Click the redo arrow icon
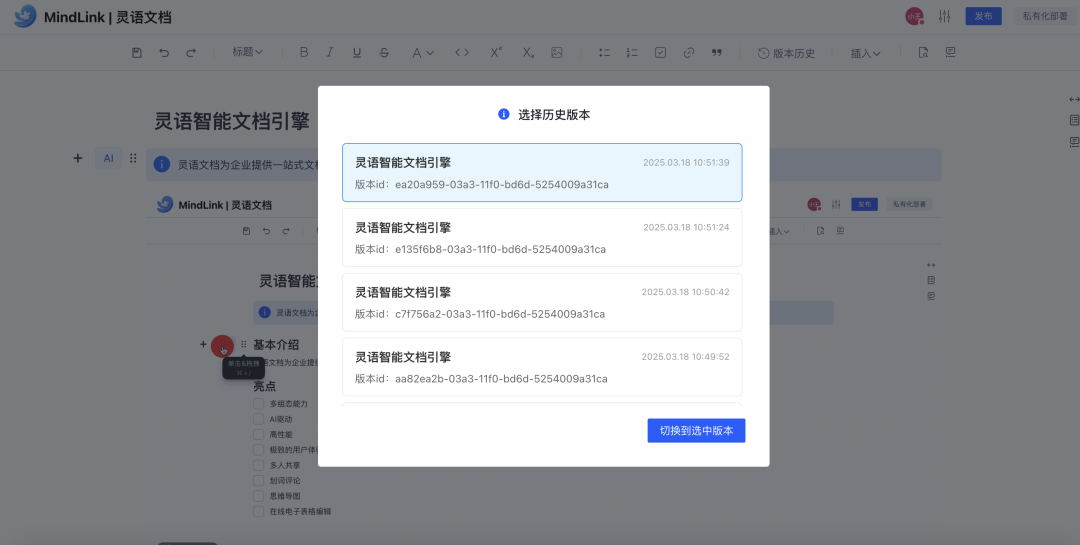1080x545 pixels. [191, 52]
